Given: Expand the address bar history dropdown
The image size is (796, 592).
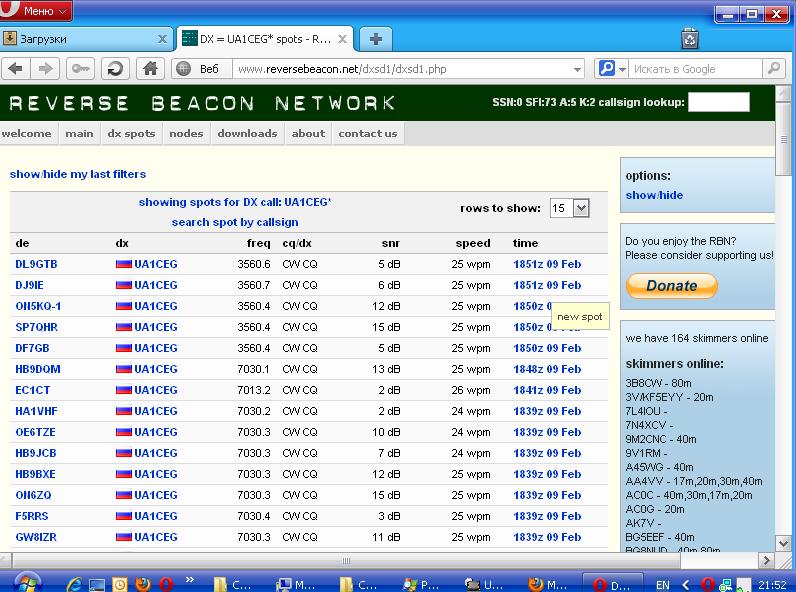Looking at the screenshot, I should [577, 69].
